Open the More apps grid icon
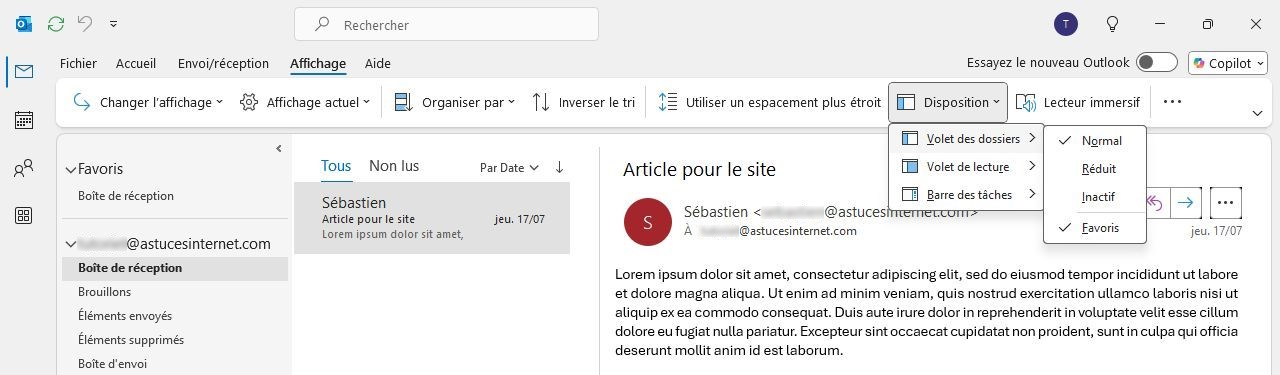The height and width of the screenshot is (375, 1280). (24, 216)
